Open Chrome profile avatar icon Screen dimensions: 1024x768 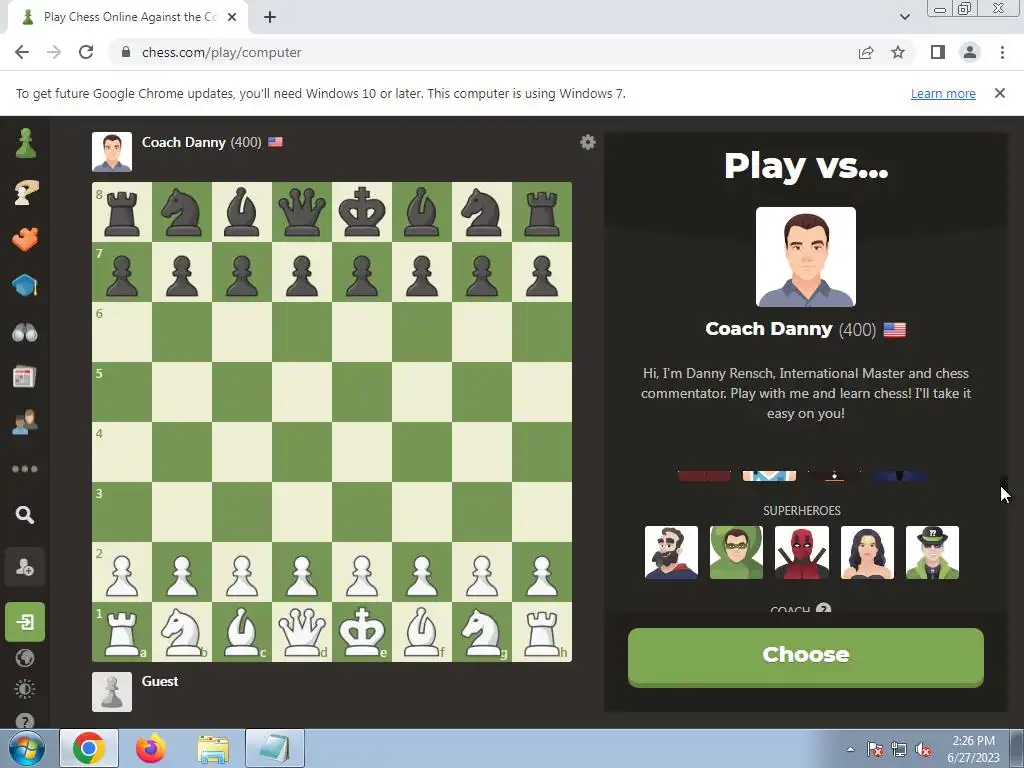point(970,52)
